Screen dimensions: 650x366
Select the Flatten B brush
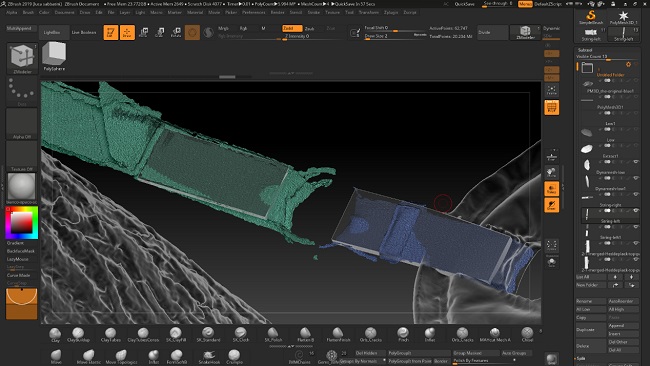click(306, 334)
